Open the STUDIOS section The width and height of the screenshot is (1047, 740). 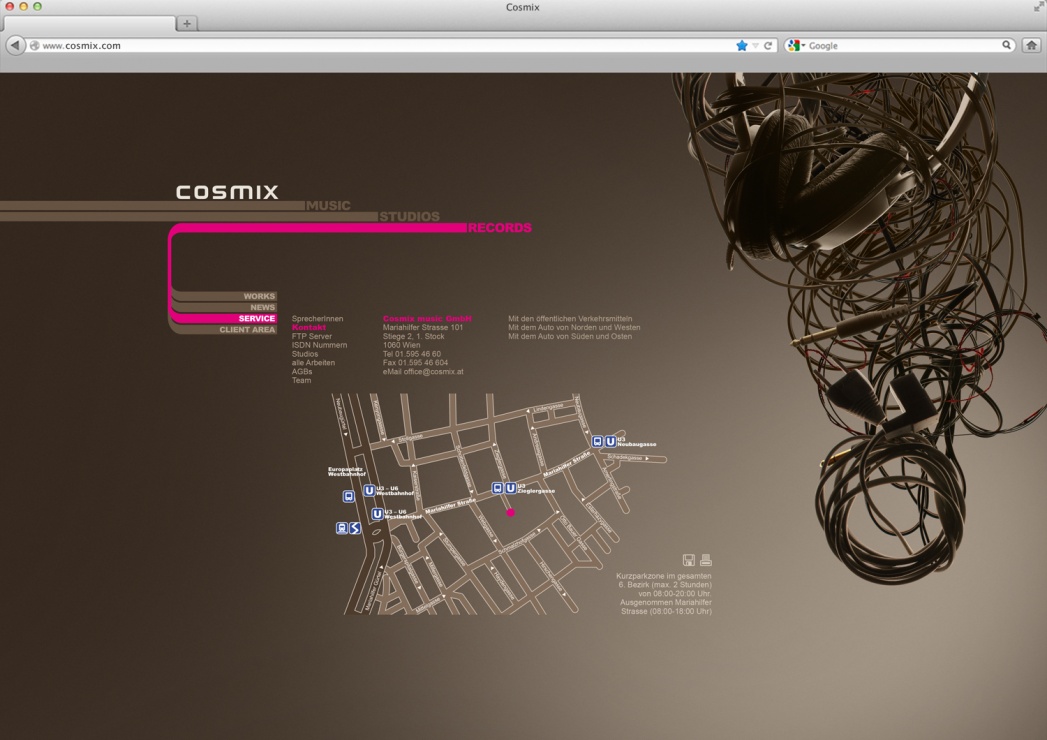point(409,216)
